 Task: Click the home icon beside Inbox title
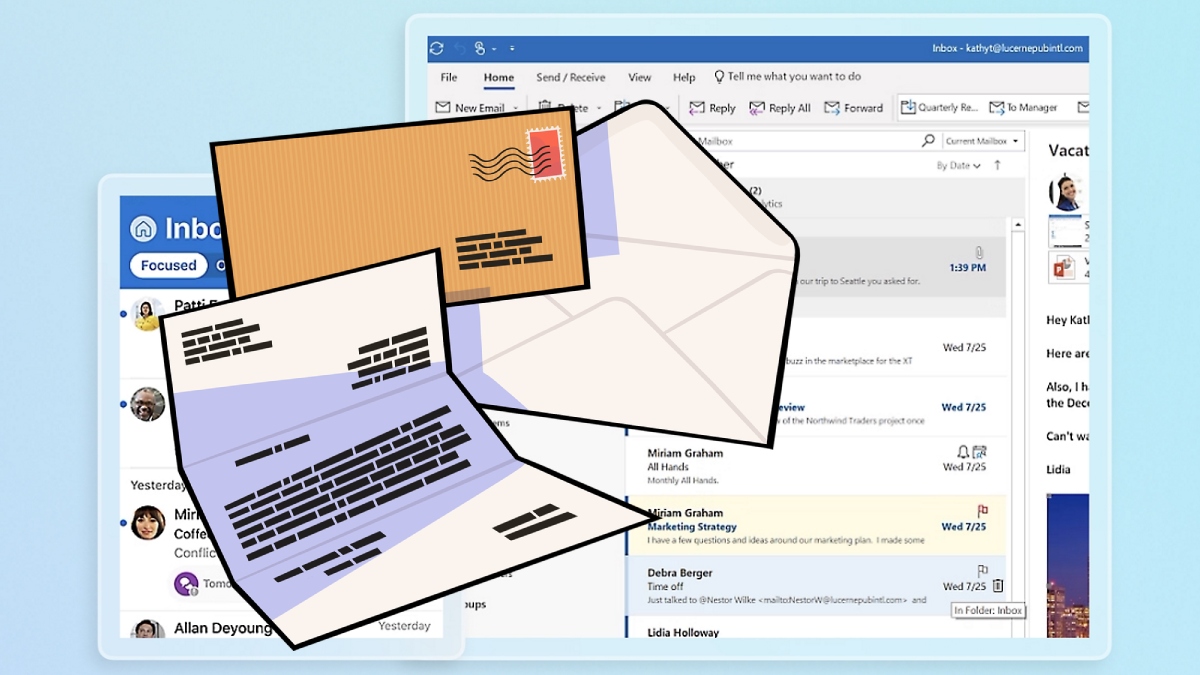click(144, 228)
